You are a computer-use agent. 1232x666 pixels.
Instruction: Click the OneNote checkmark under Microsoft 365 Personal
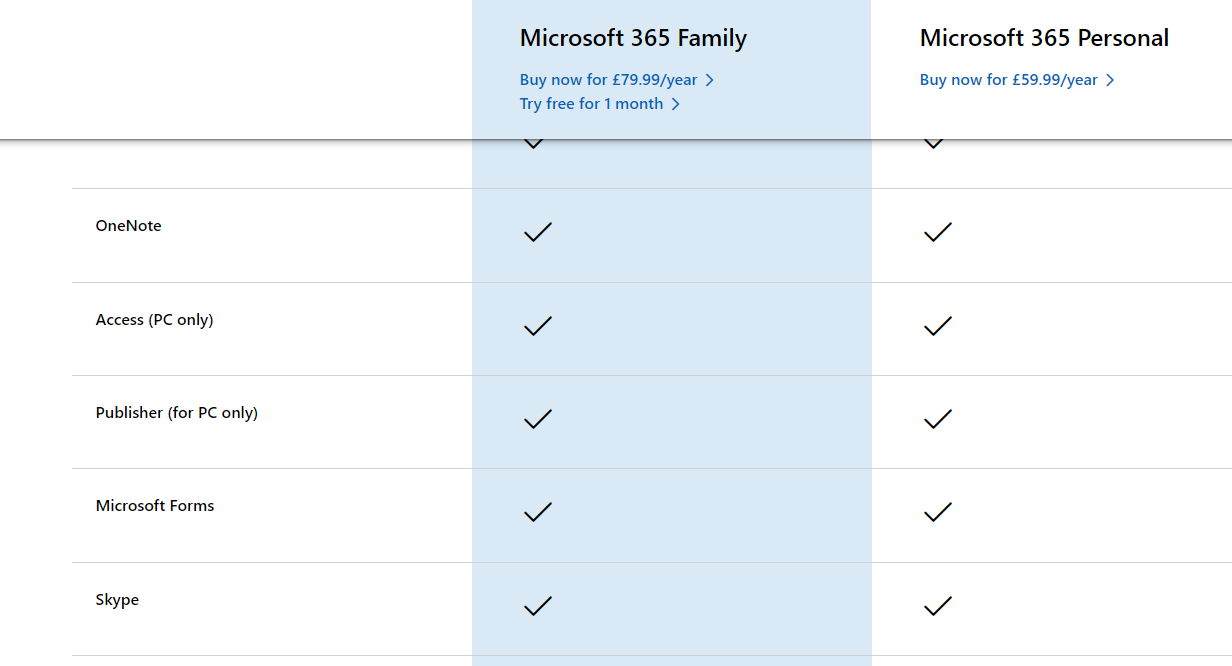(938, 232)
